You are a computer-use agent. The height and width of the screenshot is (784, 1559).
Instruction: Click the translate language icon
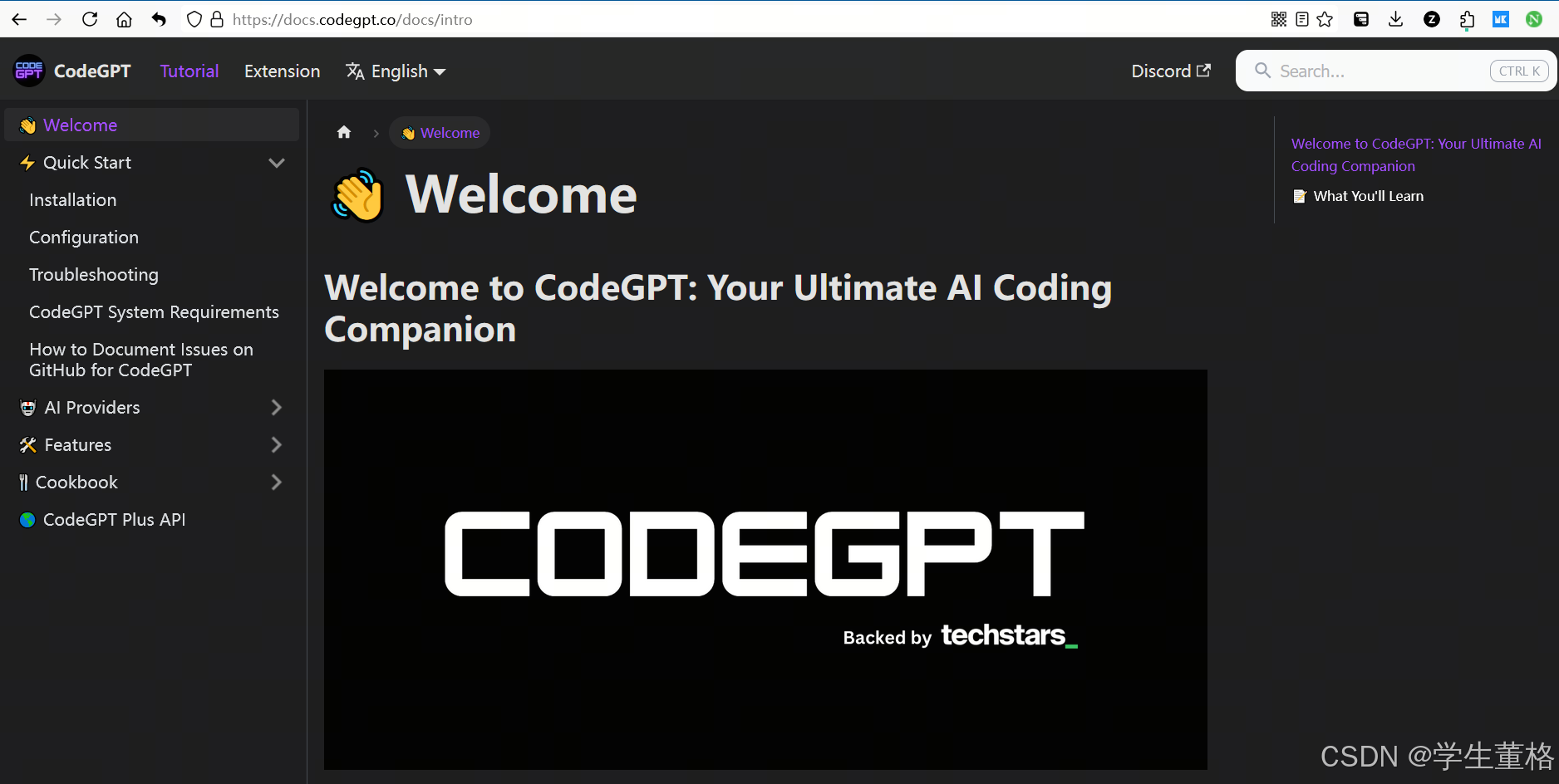(x=355, y=71)
